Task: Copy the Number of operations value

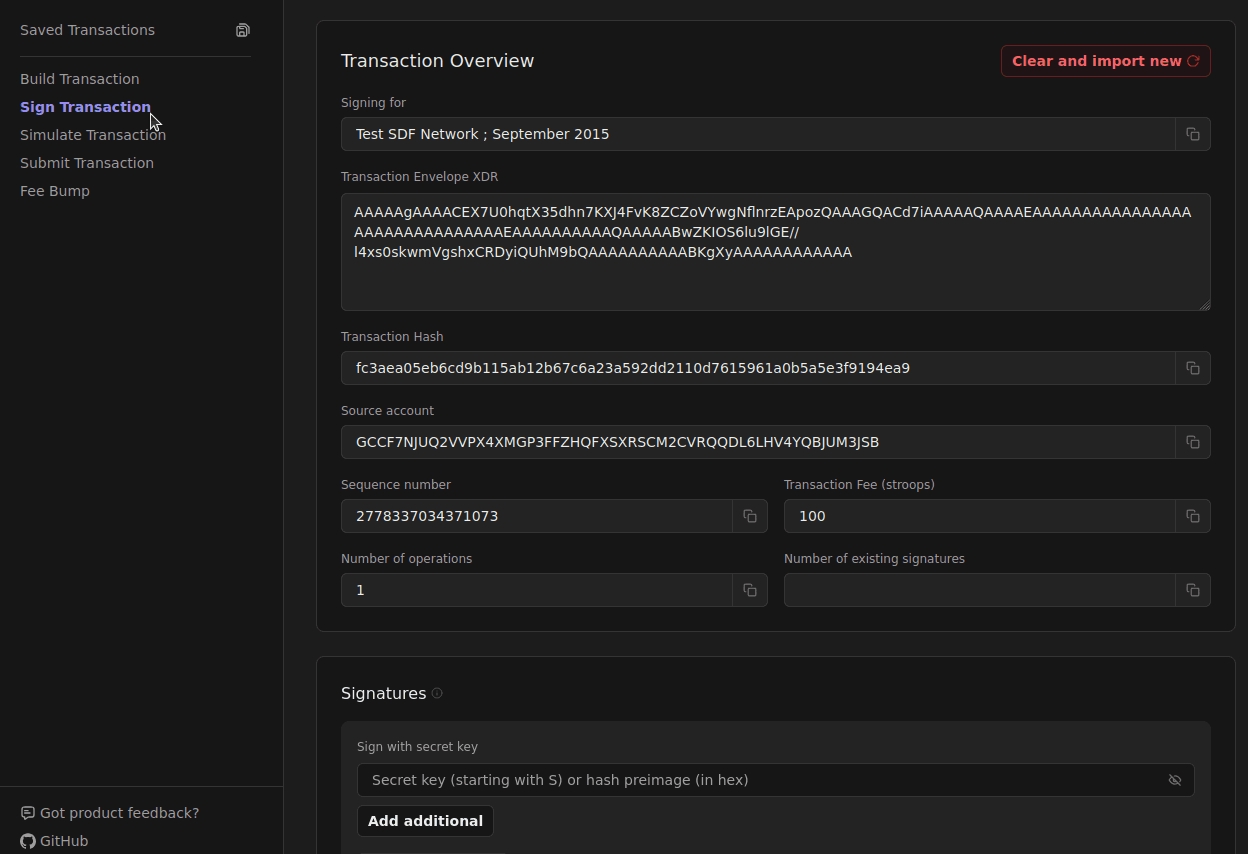Action: tap(749, 590)
